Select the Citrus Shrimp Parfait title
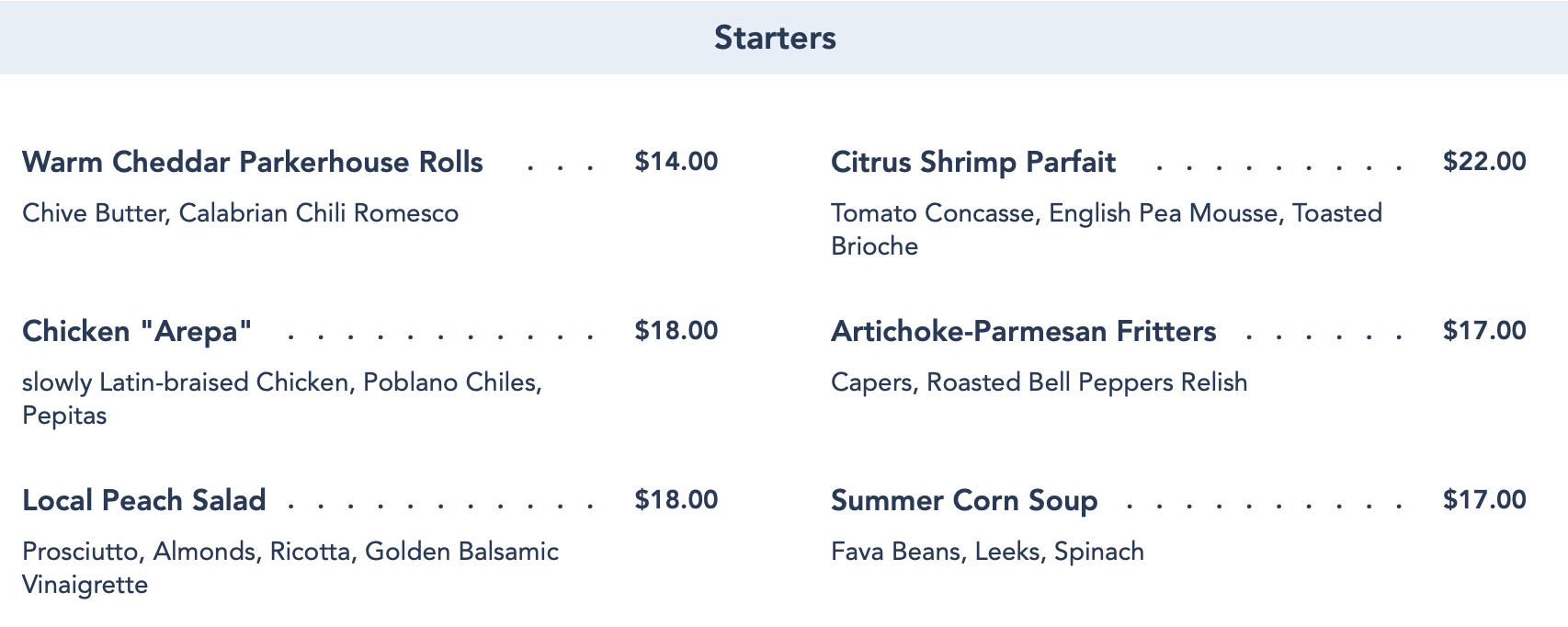The height and width of the screenshot is (627, 1568). (x=972, y=163)
